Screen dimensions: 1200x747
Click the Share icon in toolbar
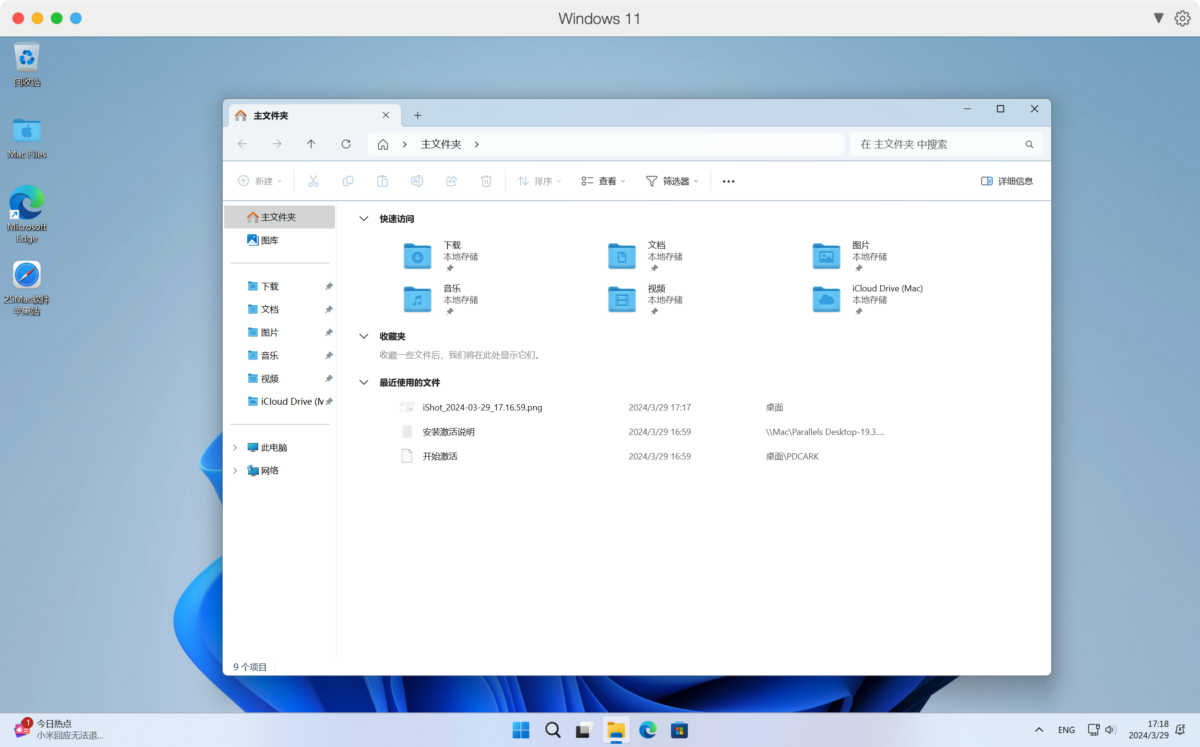451,181
